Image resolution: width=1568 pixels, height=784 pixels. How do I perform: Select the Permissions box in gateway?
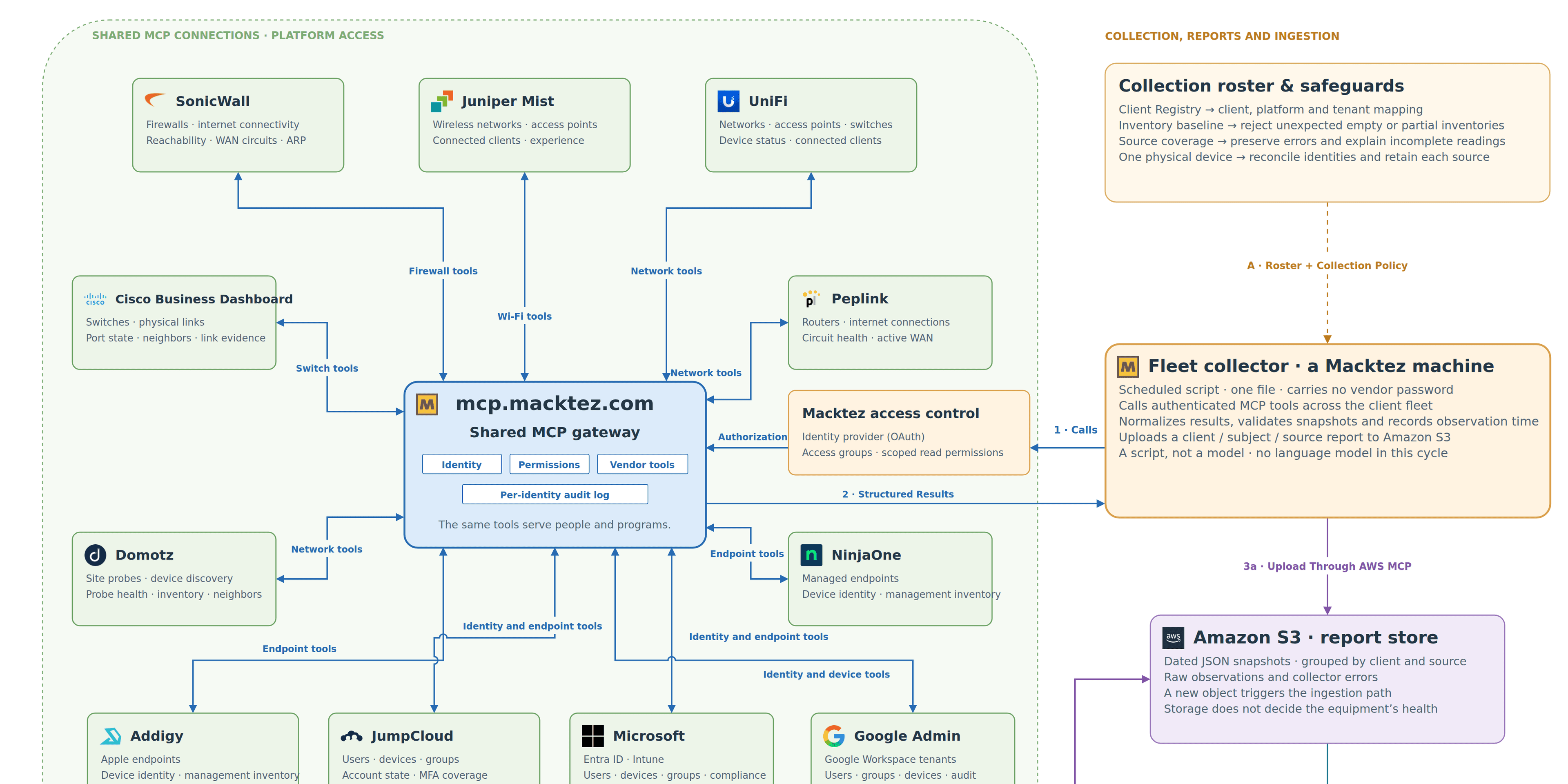(x=549, y=464)
